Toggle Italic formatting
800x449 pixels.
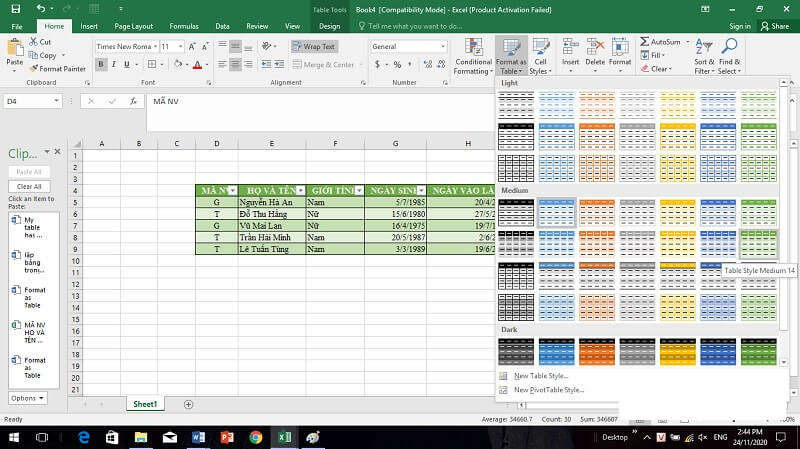(x=114, y=65)
